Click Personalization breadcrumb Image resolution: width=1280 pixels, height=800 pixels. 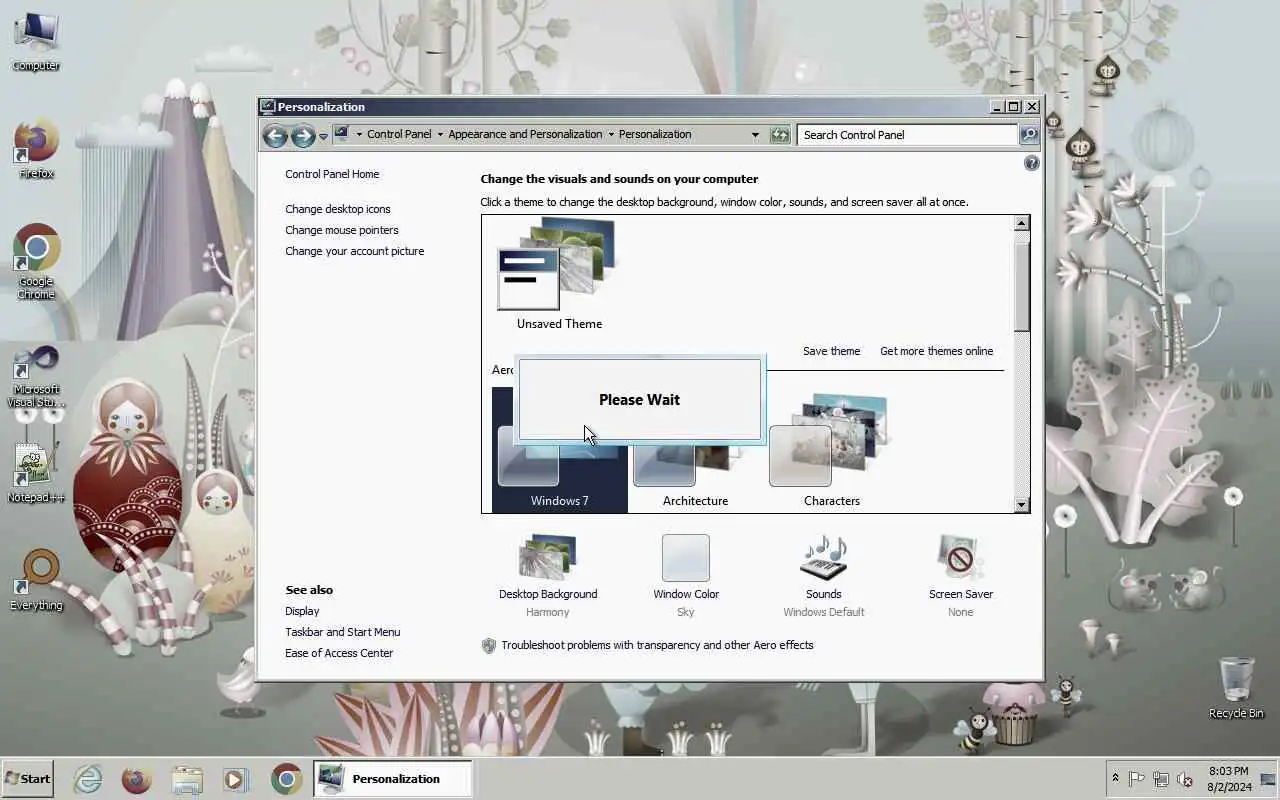click(655, 134)
